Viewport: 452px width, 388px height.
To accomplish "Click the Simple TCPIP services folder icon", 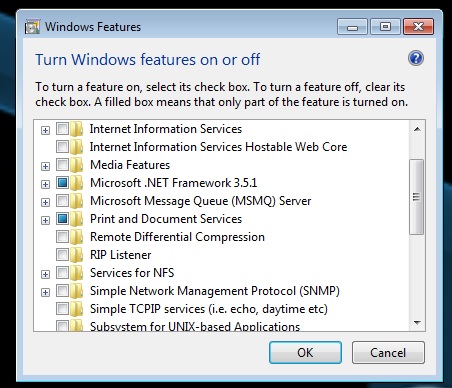I will coord(76,309).
